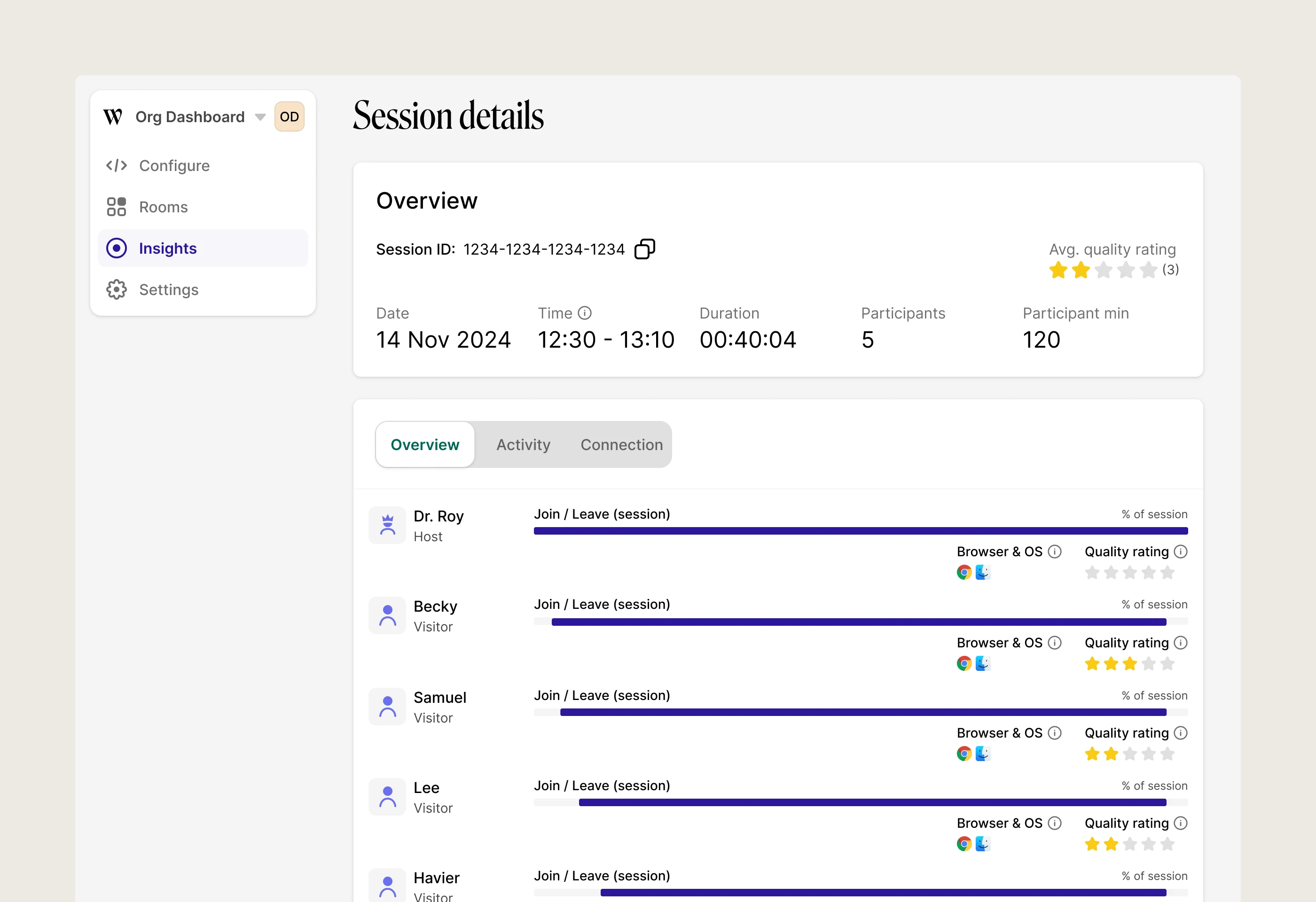Click the Lee participant name
Image resolution: width=1316 pixels, height=902 pixels.
(426, 788)
